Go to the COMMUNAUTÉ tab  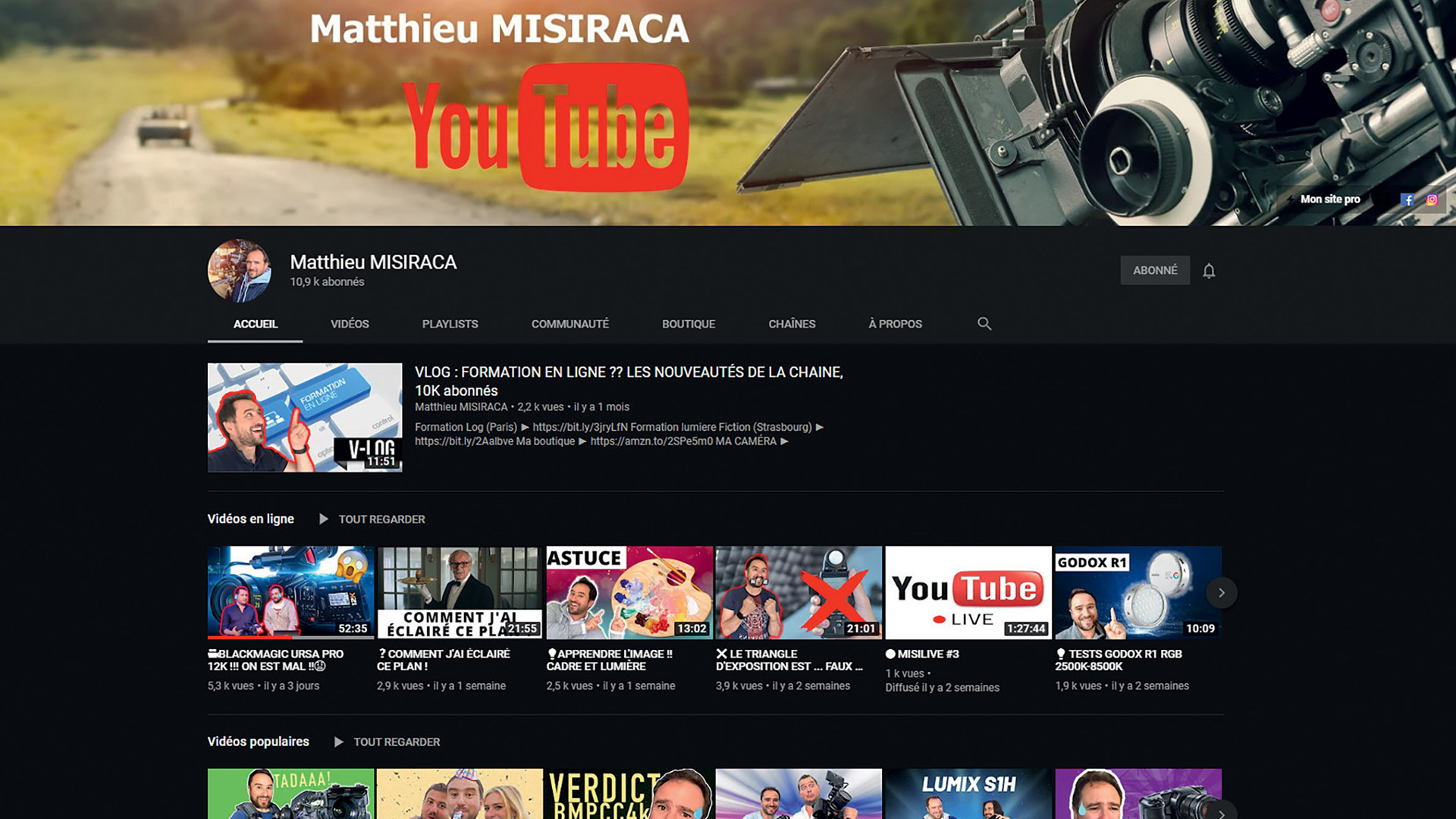[x=570, y=324]
